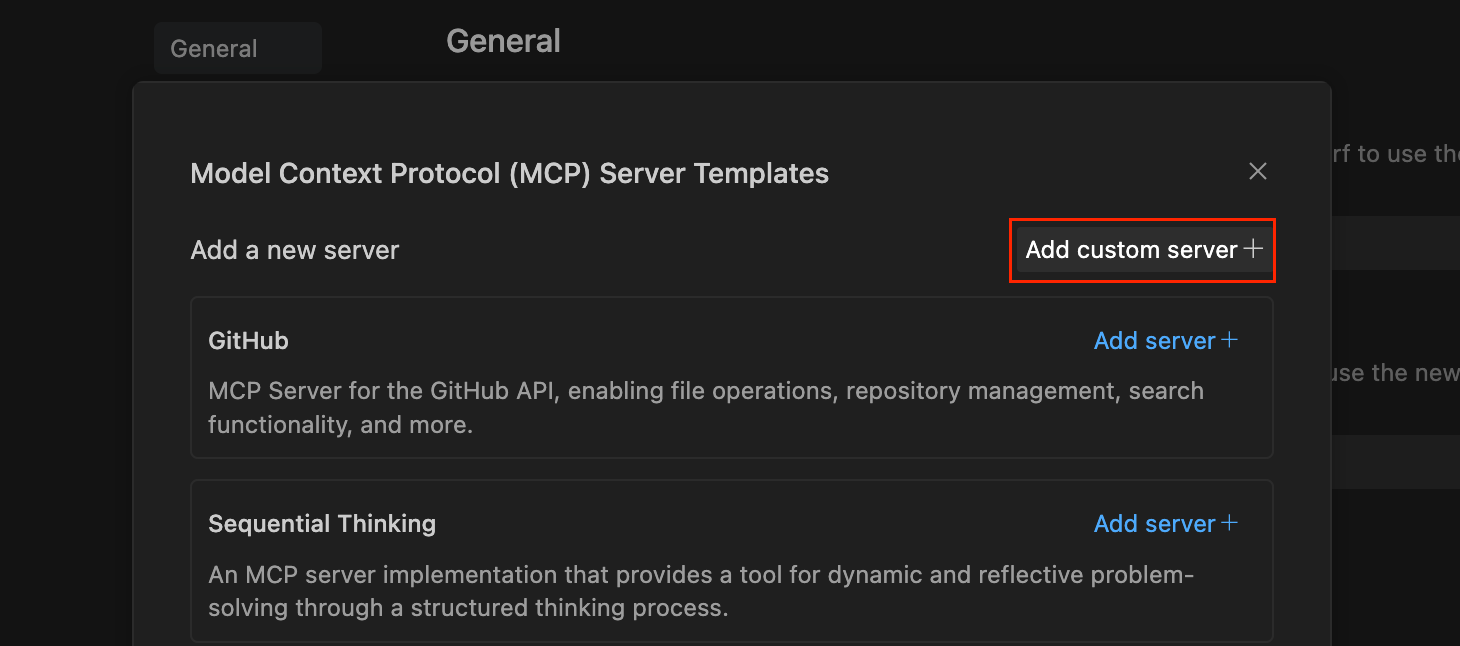The image size is (1460, 646).
Task: Click the "Add a new server" label
Action: click(x=294, y=250)
